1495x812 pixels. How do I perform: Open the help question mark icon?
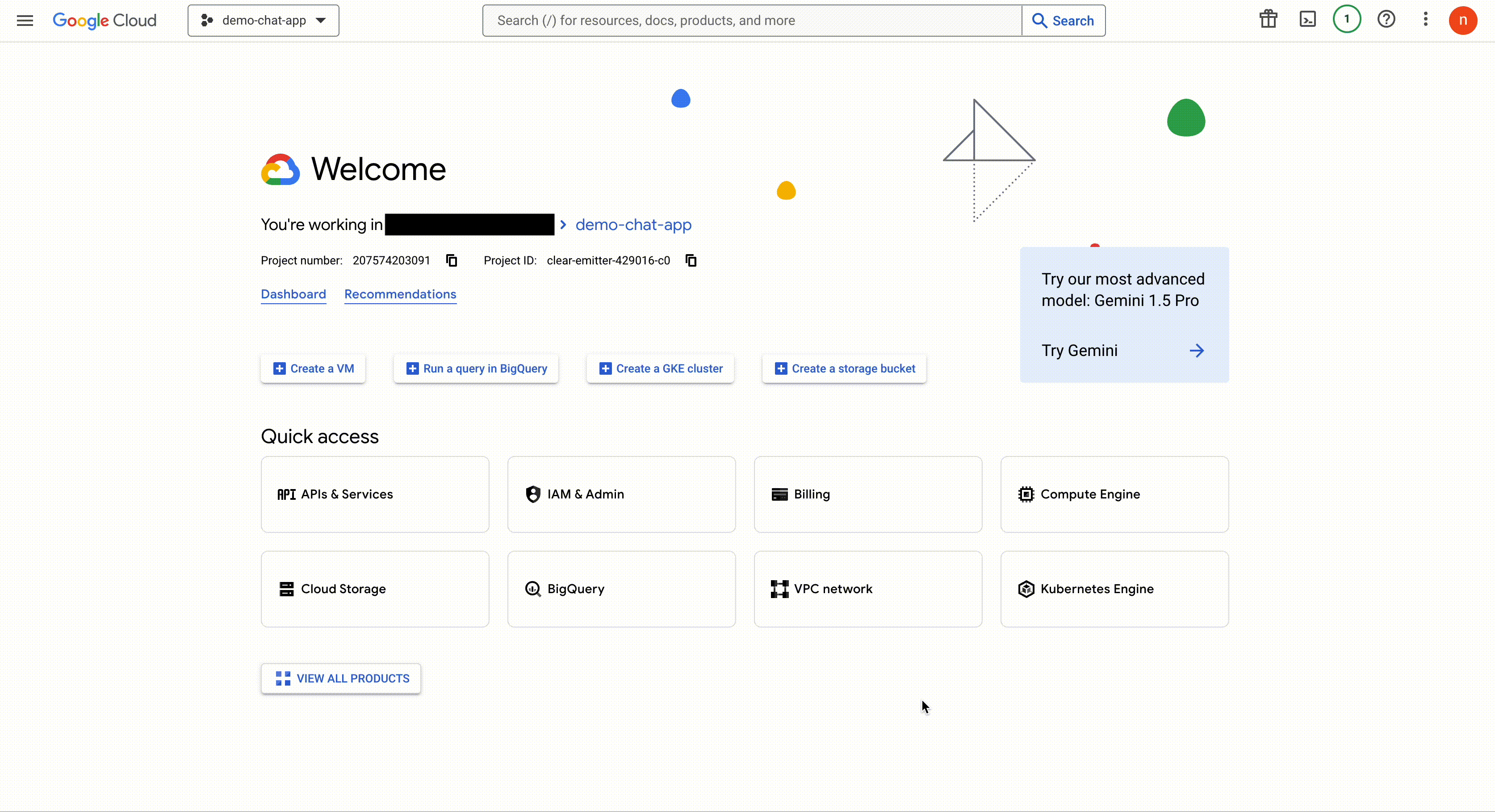(x=1386, y=20)
